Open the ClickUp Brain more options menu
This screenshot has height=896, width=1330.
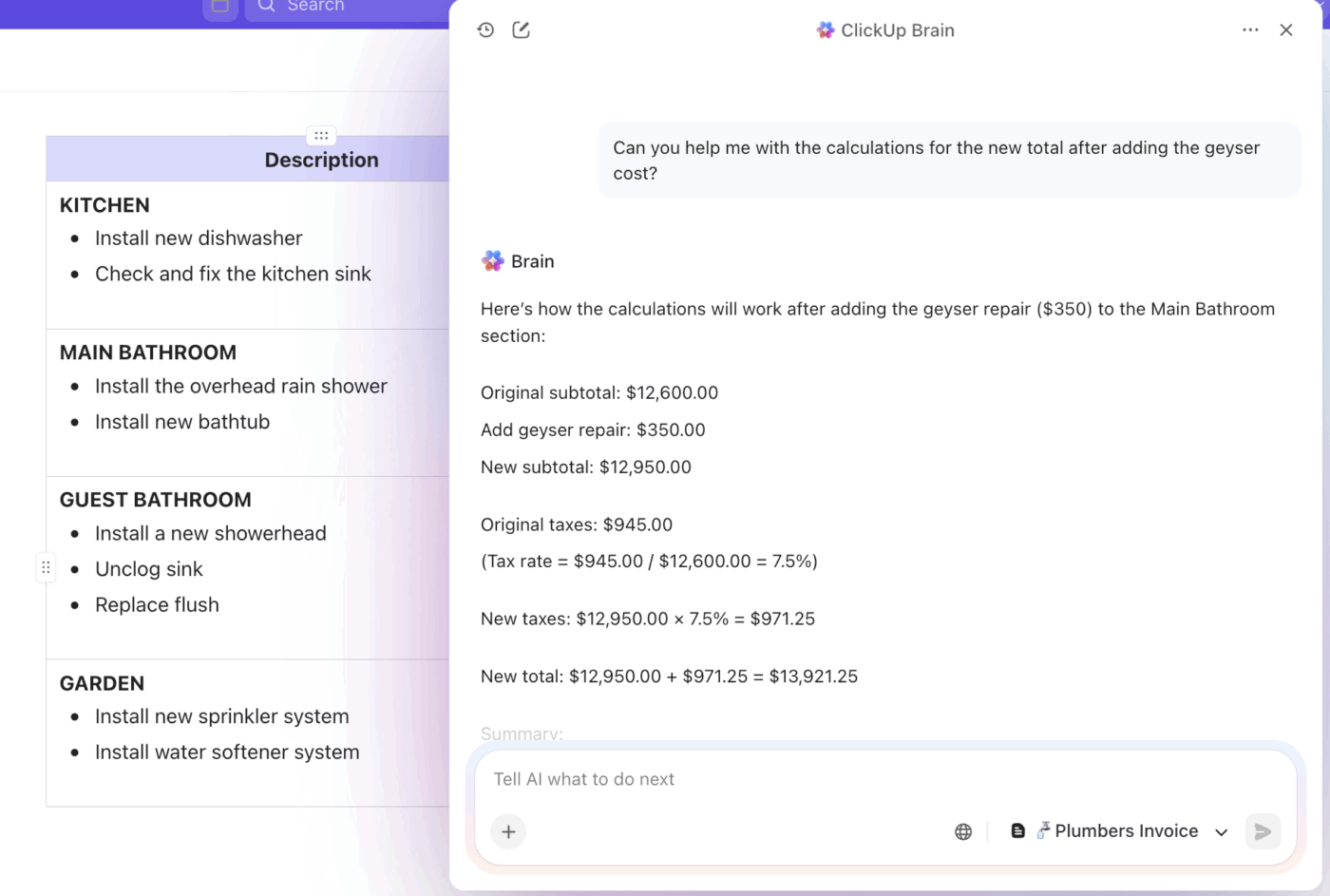(x=1250, y=30)
